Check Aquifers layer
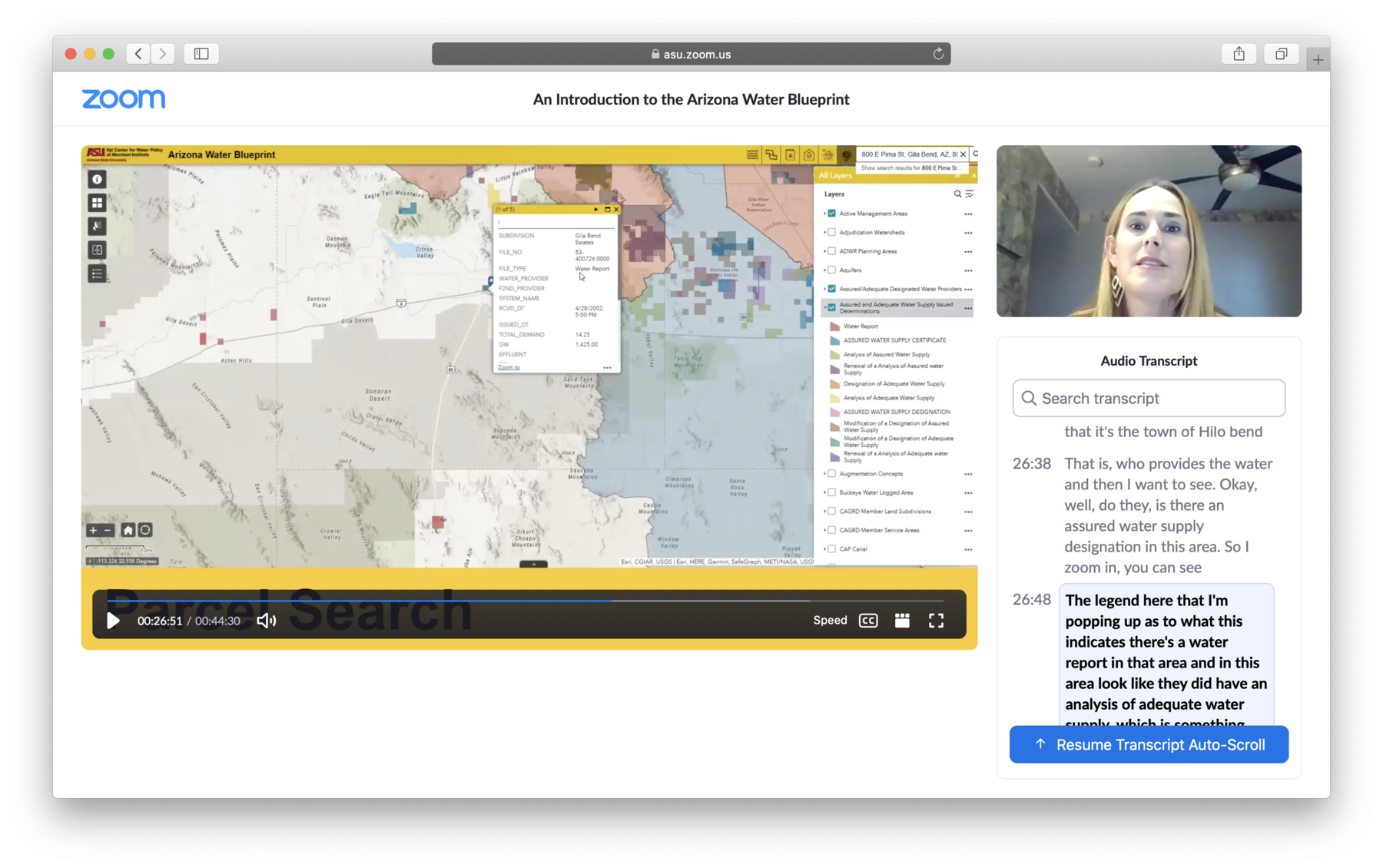Viewport: 1383px width, 868px height. coord(832,270)
